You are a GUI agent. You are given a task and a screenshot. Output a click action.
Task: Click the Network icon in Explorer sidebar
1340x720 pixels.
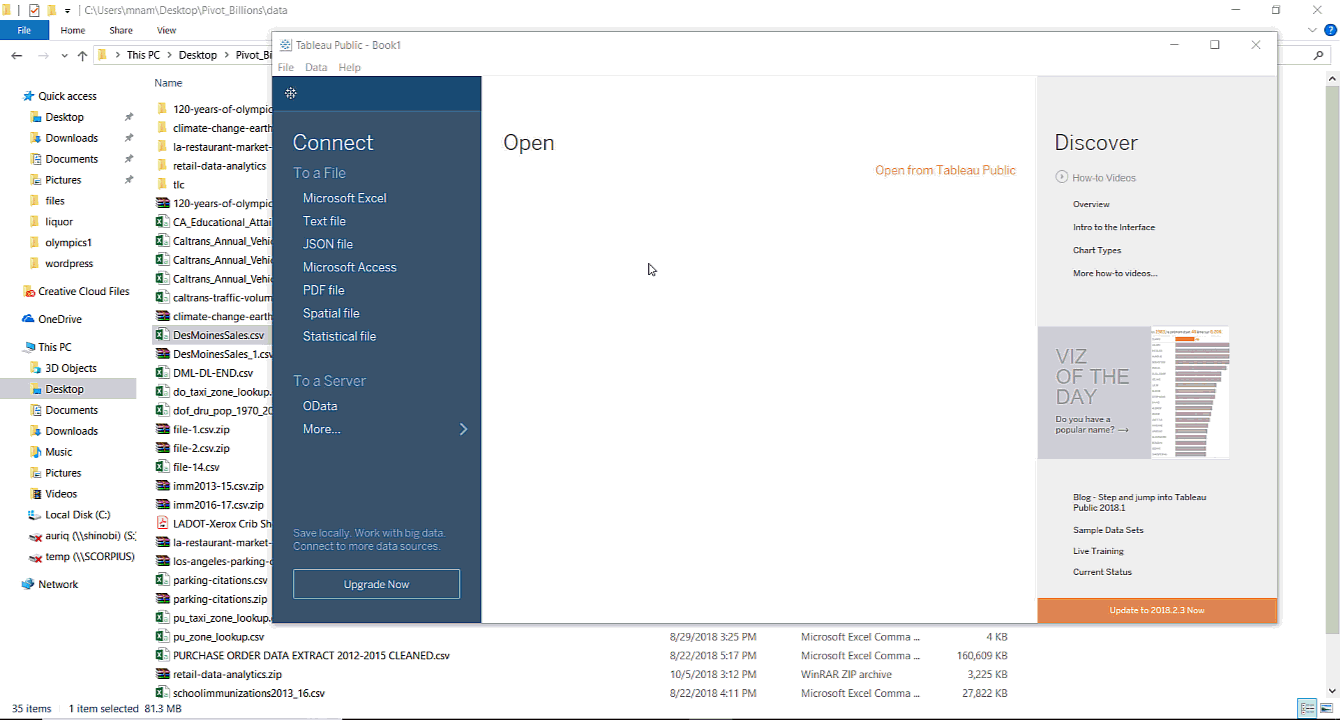tap(28, 584)
